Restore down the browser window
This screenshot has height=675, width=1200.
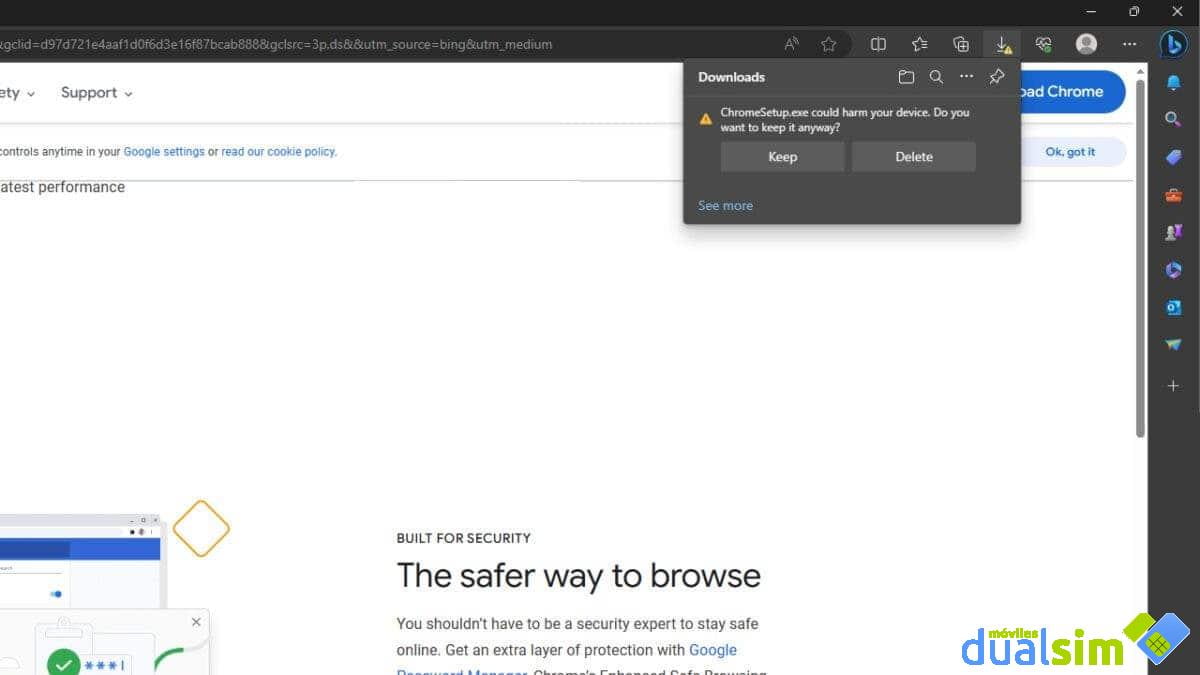tap(1133, 11)
